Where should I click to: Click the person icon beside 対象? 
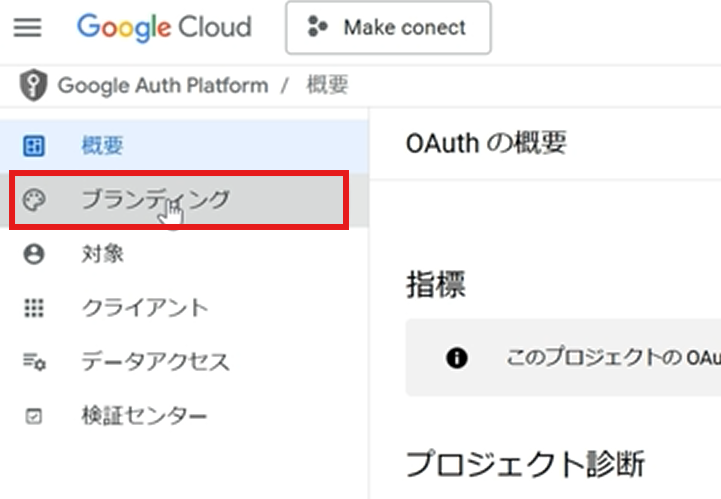(34, 254)
